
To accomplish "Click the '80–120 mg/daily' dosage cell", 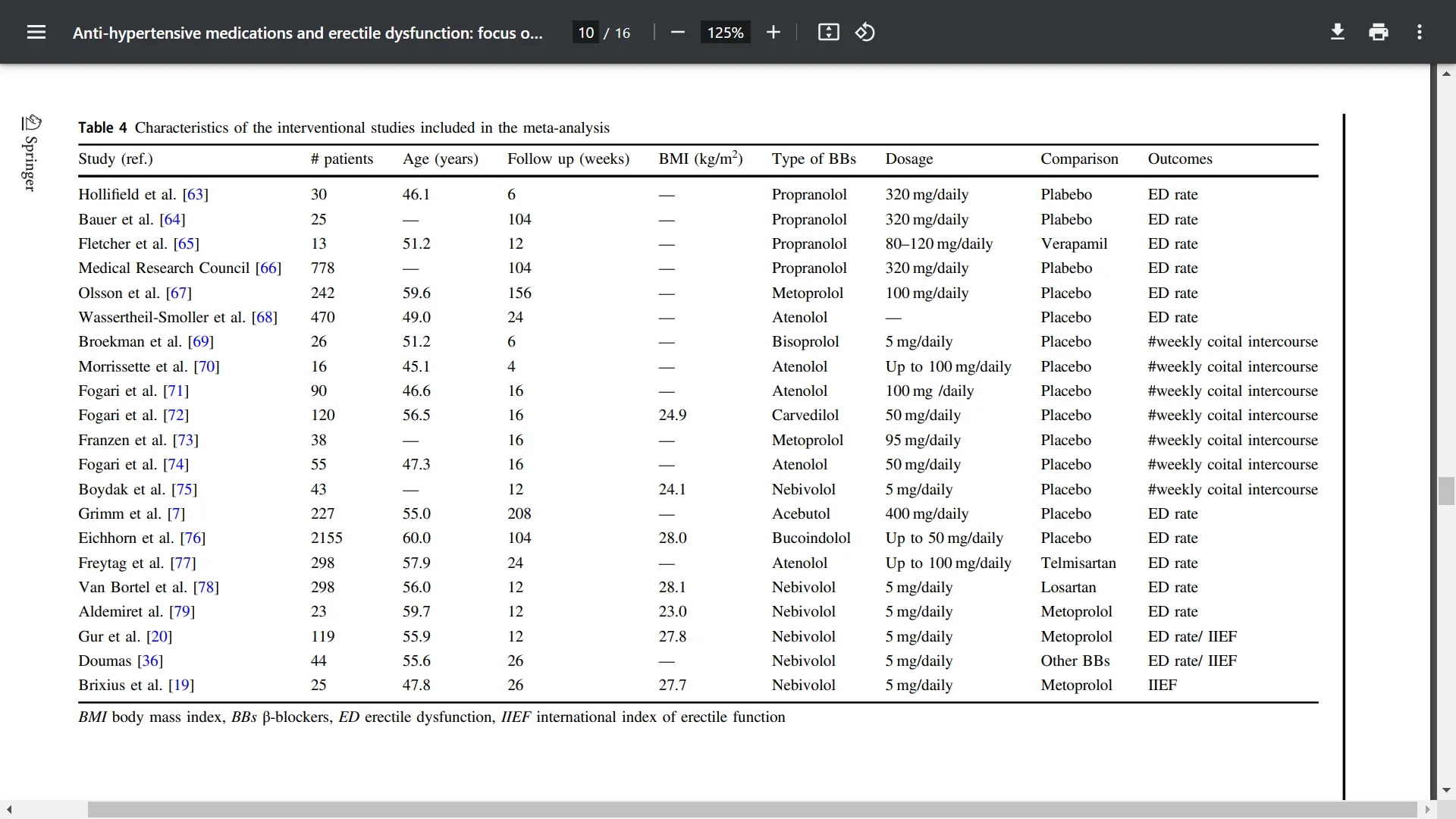I will click(x=939, y=243).
